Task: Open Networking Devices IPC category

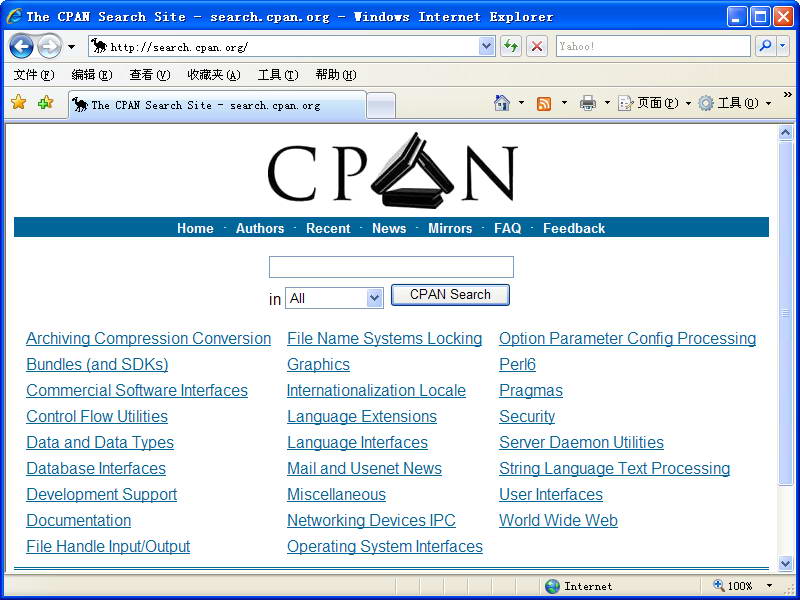Action: coord(371,520)
